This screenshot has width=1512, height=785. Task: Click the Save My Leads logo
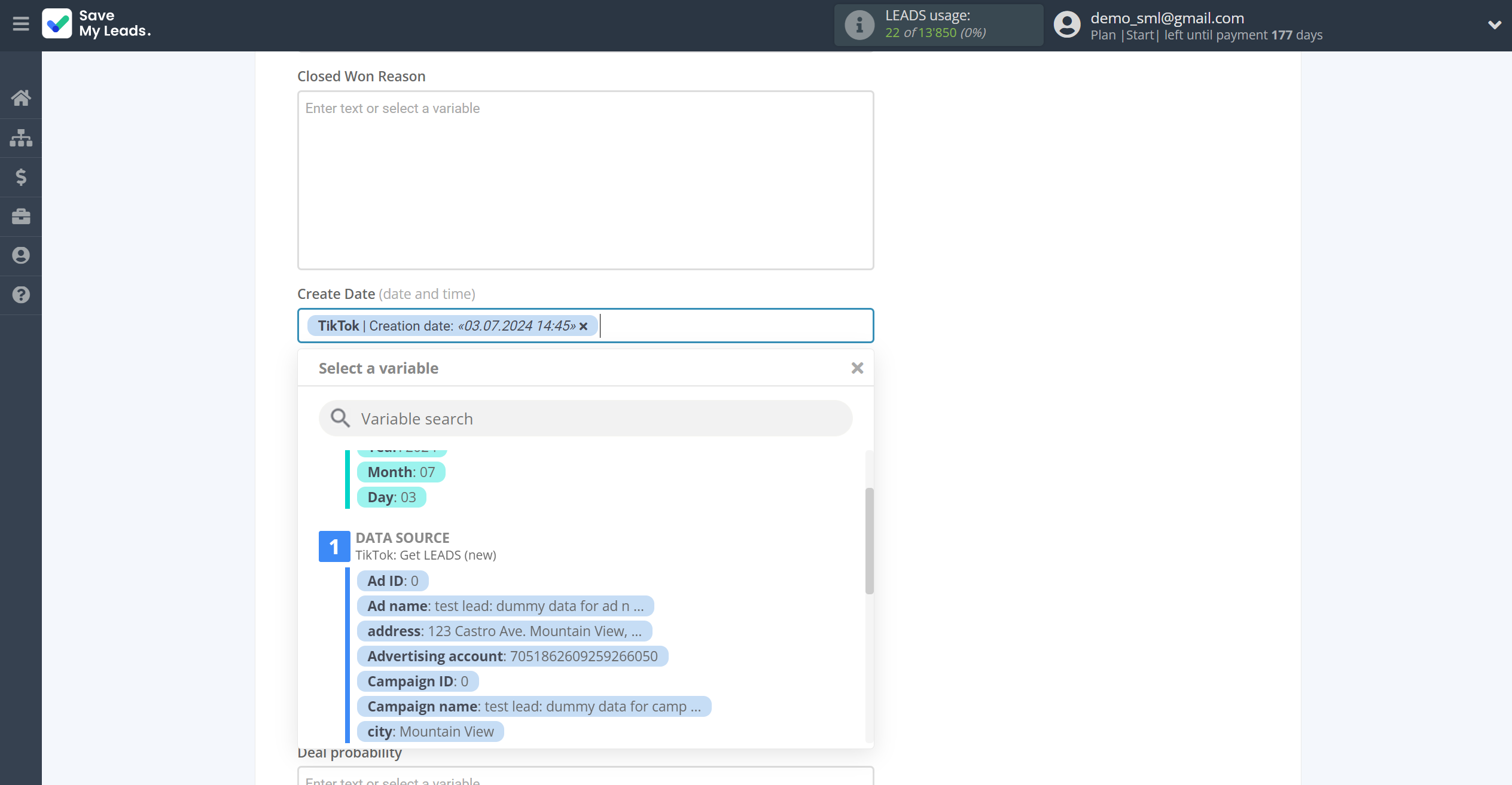[x=96, y=24]
